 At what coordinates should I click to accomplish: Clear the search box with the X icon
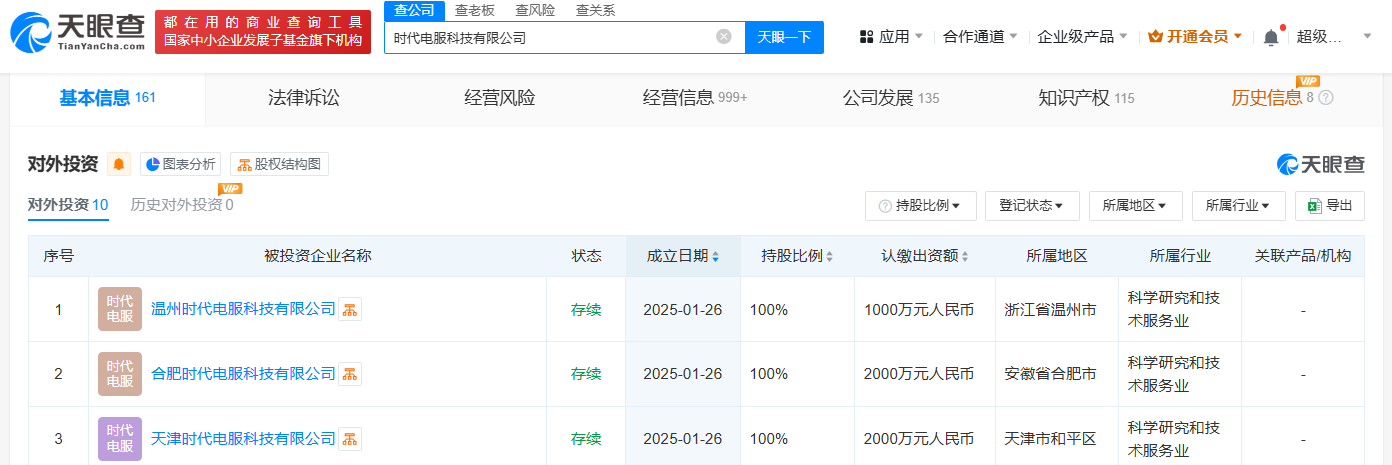[x=724, y=37]
